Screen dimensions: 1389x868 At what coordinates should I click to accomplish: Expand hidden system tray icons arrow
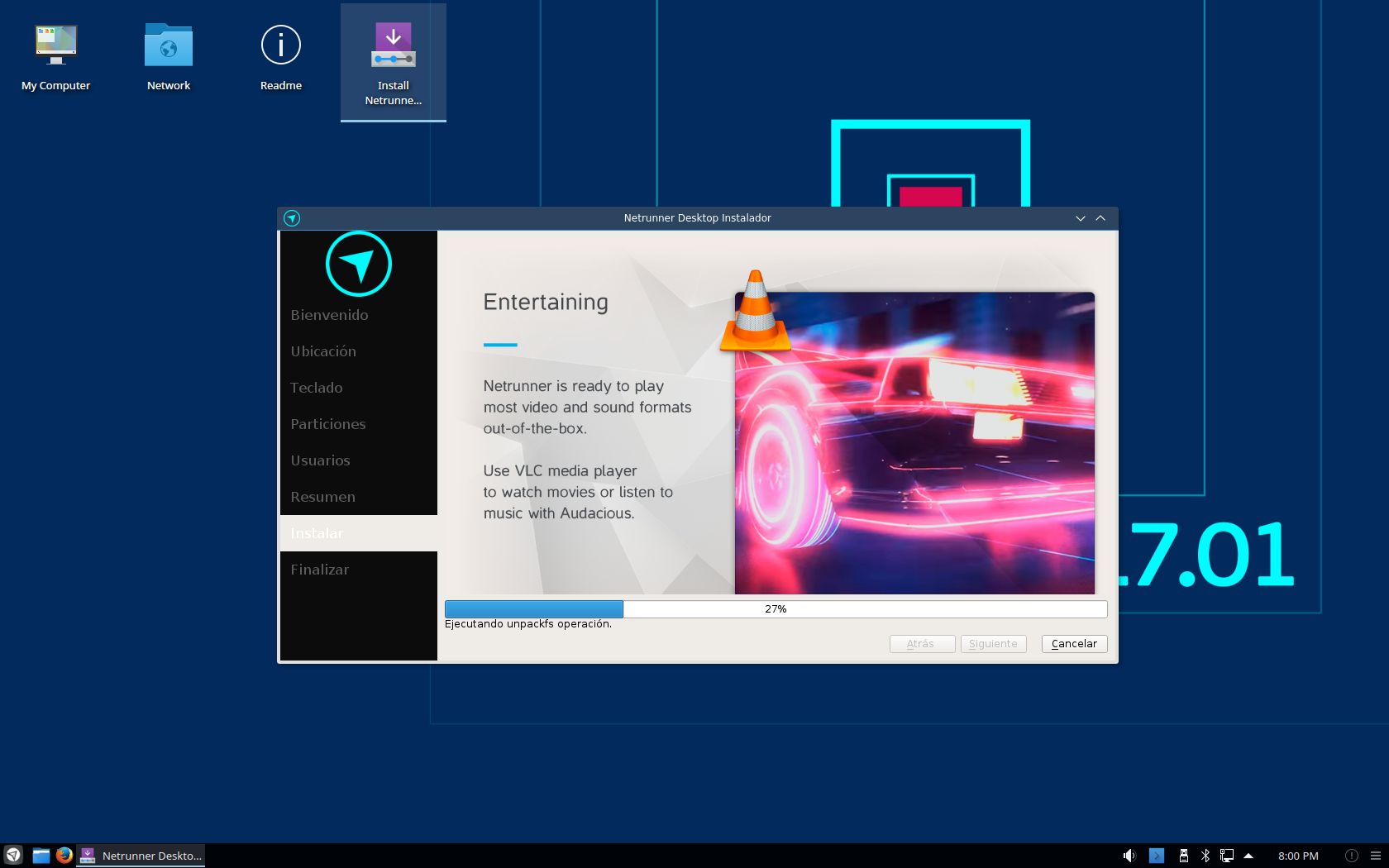tap(1248, 856)
